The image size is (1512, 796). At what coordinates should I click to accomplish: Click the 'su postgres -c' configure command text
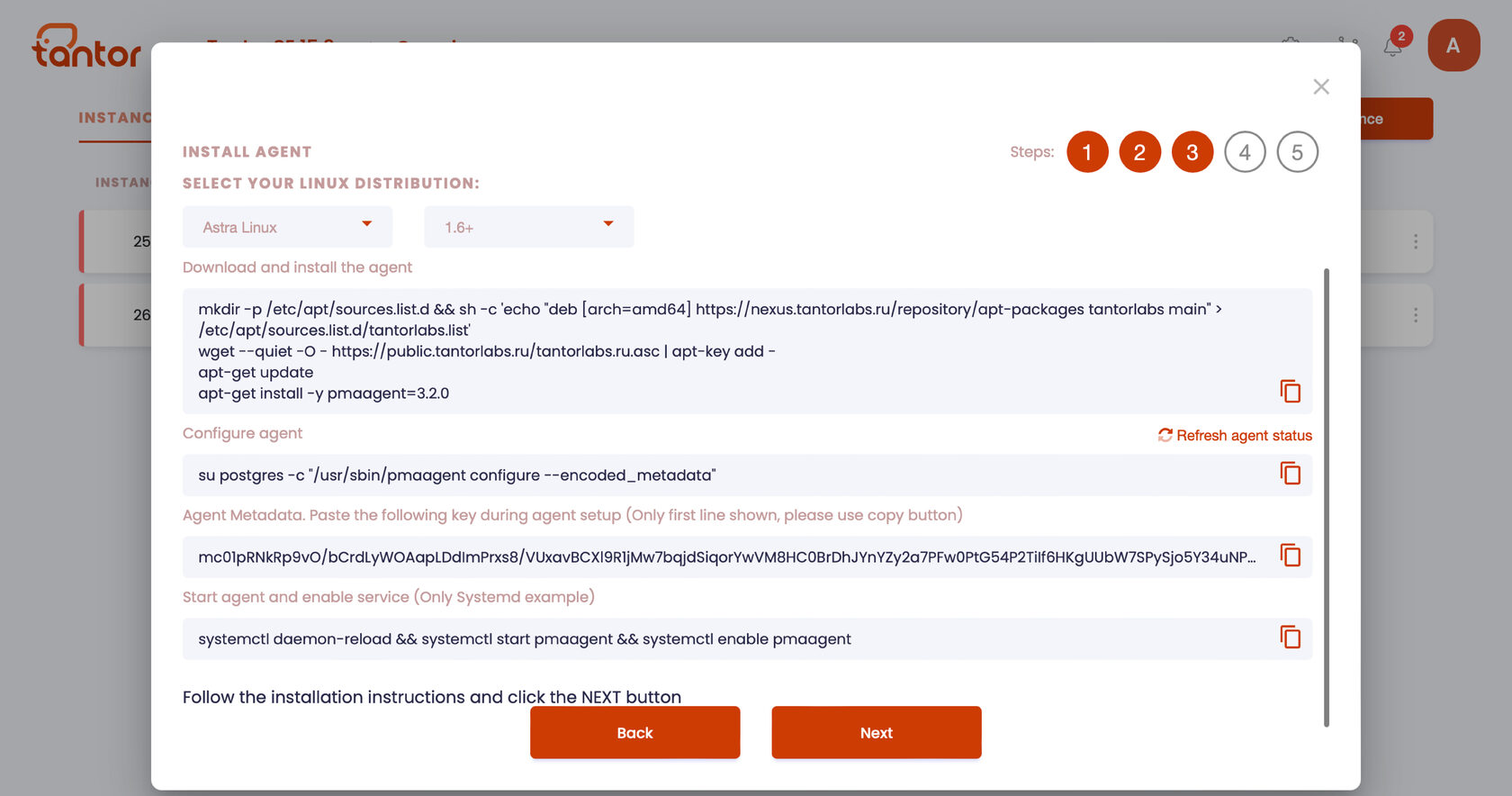[457, 475]
